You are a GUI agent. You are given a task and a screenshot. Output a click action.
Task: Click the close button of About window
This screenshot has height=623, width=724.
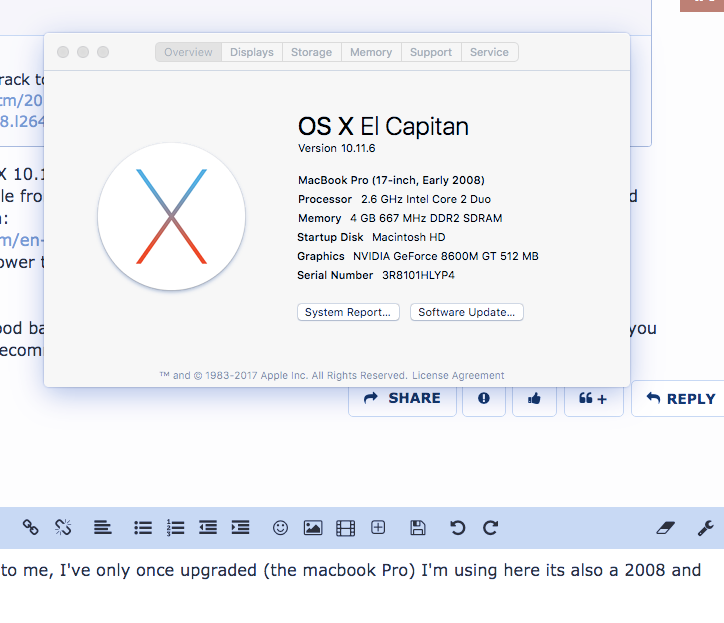pos(63,52)
